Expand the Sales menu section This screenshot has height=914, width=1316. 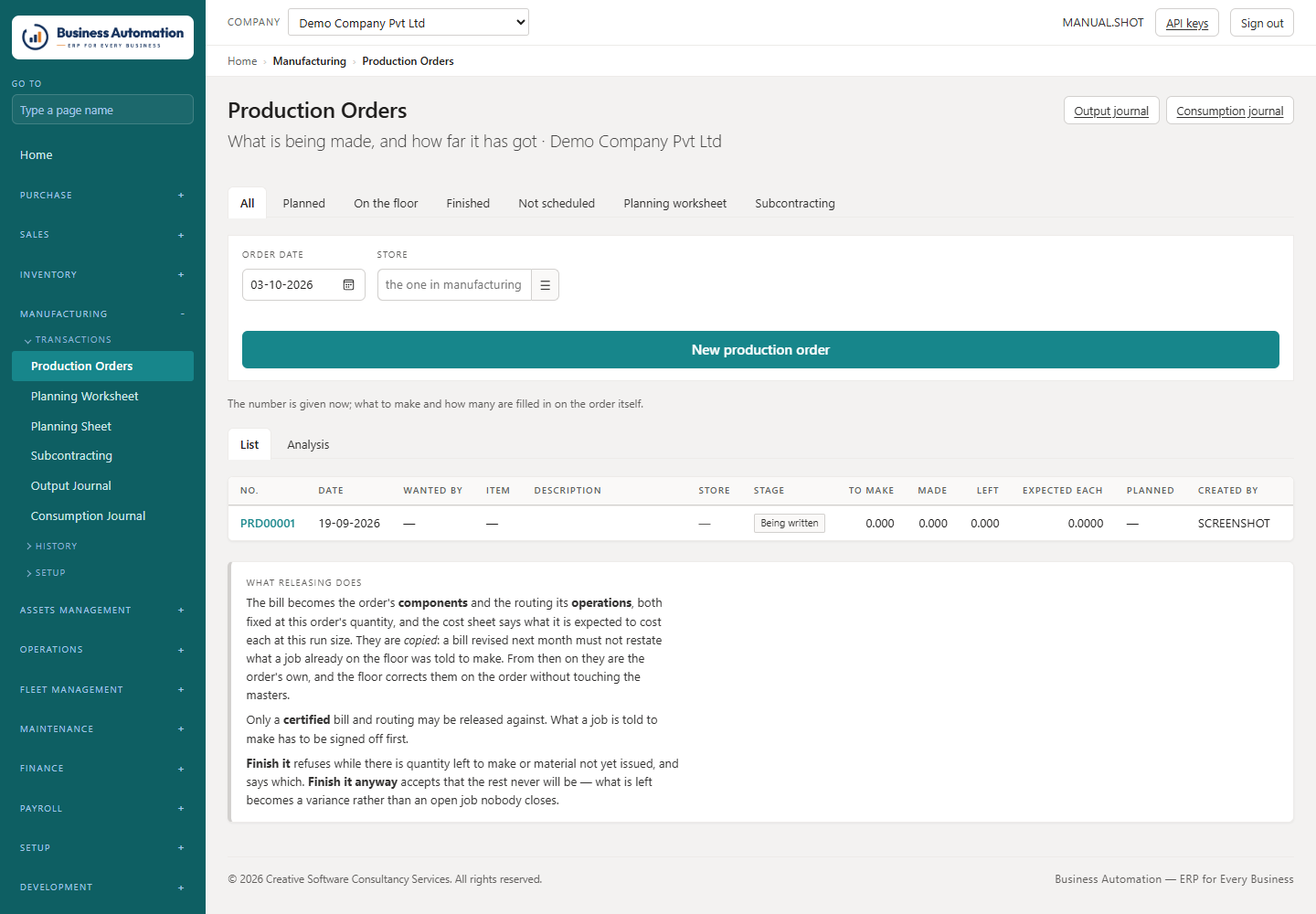(102, 235)
